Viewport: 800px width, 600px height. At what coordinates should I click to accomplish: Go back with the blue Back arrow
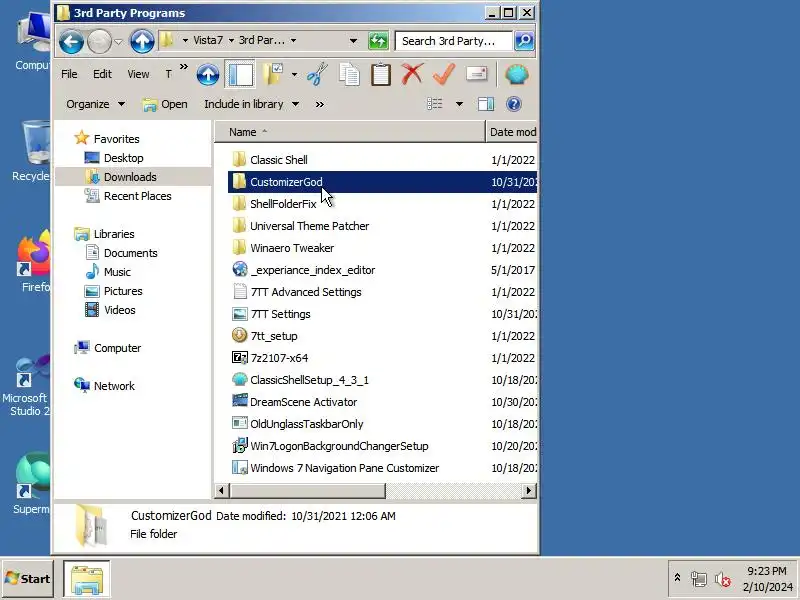(x=71, y=41)
